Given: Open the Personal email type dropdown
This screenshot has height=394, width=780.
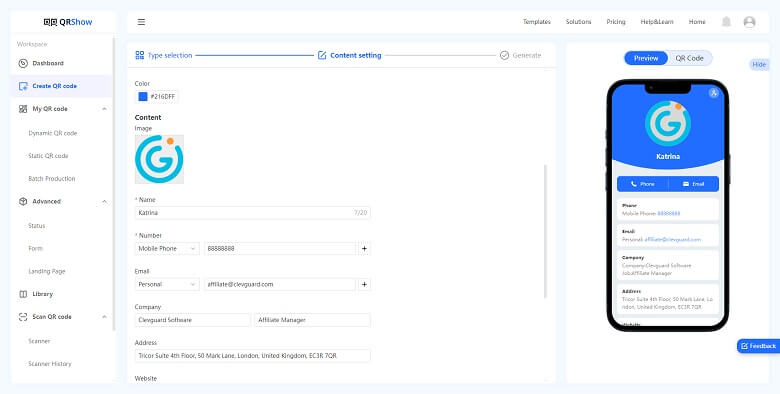Looking at the screenshot, I should [x=167, y=284].
